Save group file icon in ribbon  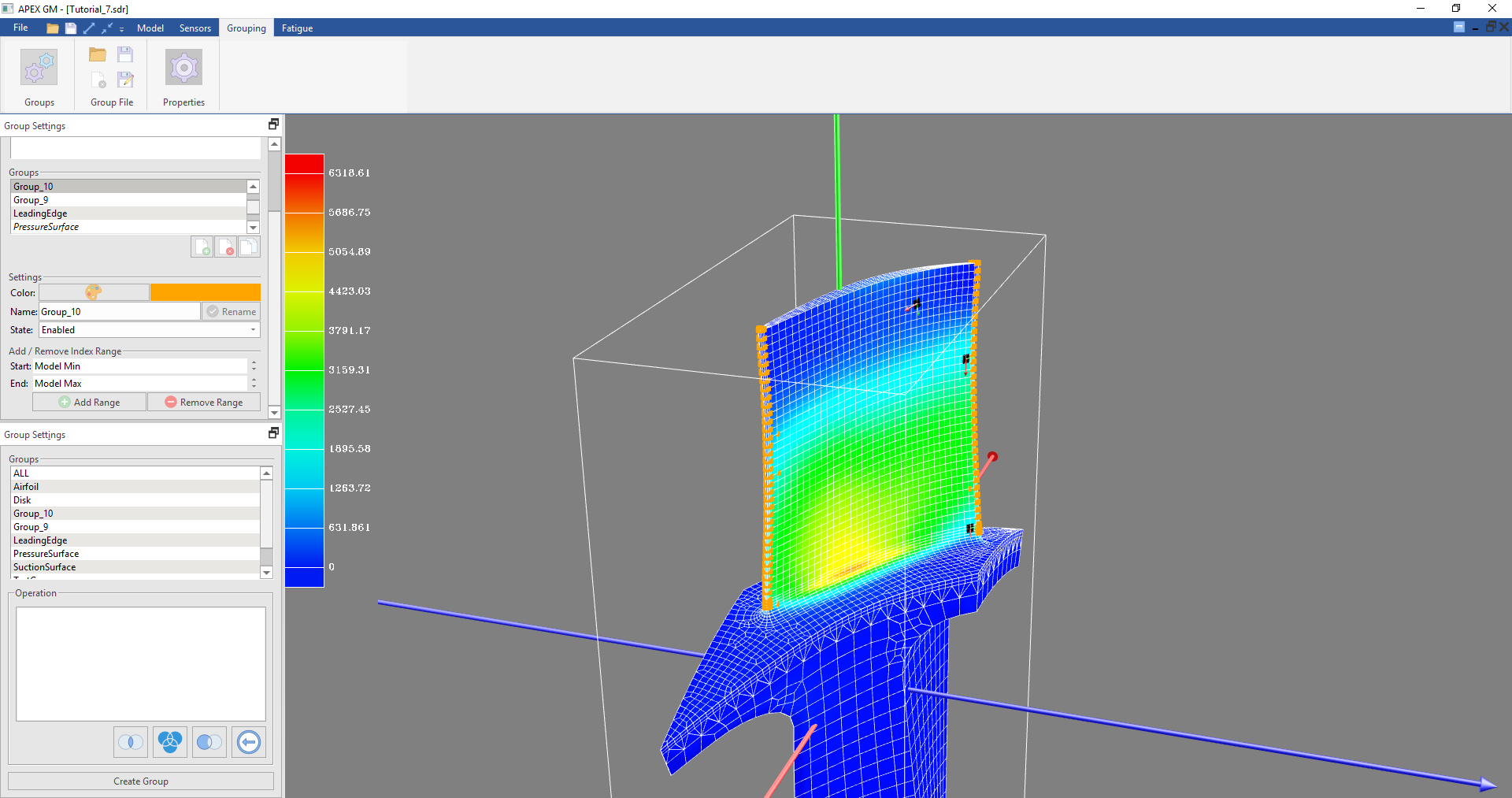click(x=125, y=54)
